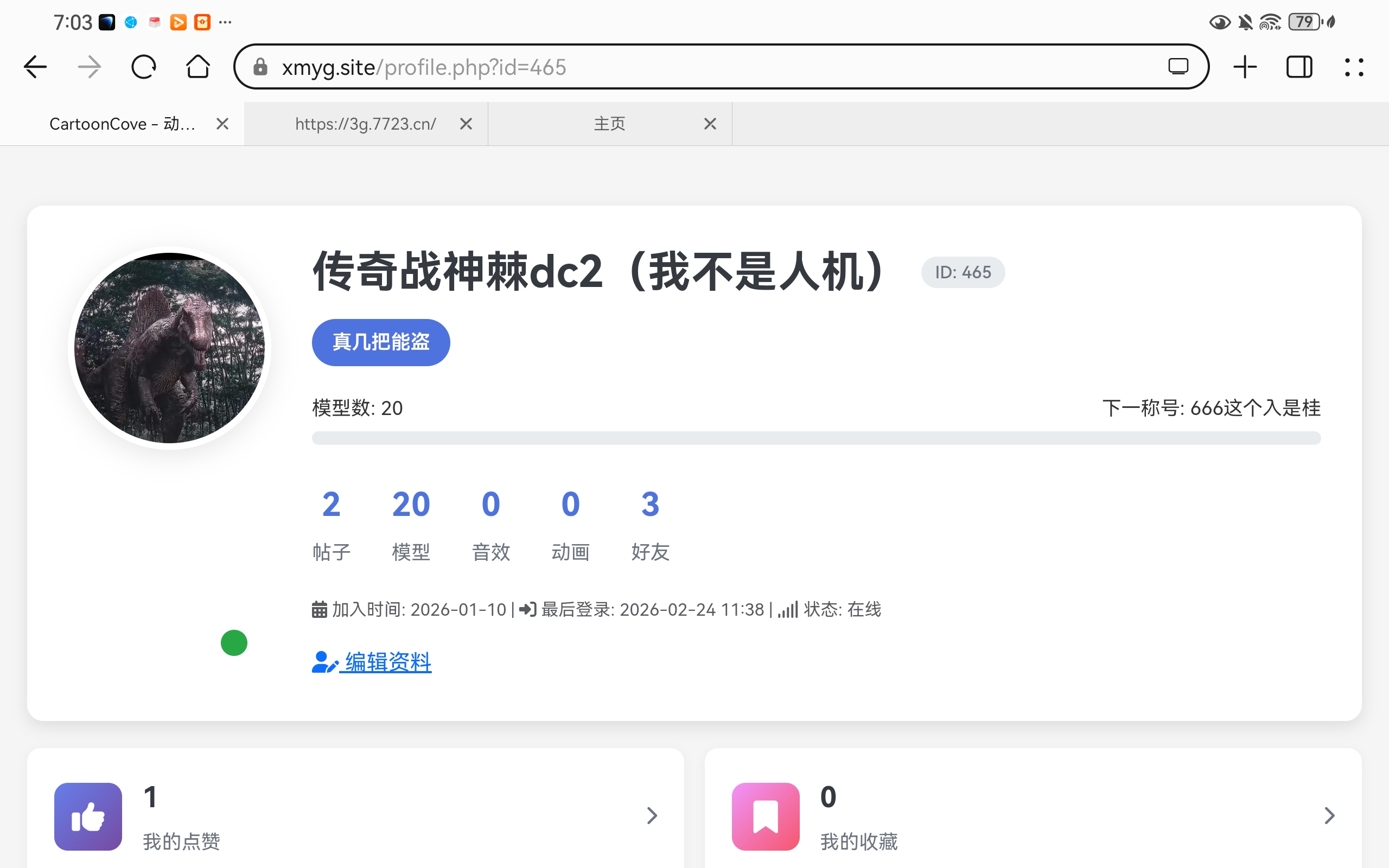
Task: Switch to the CartoonCove tab
Action: coord(122,124)
